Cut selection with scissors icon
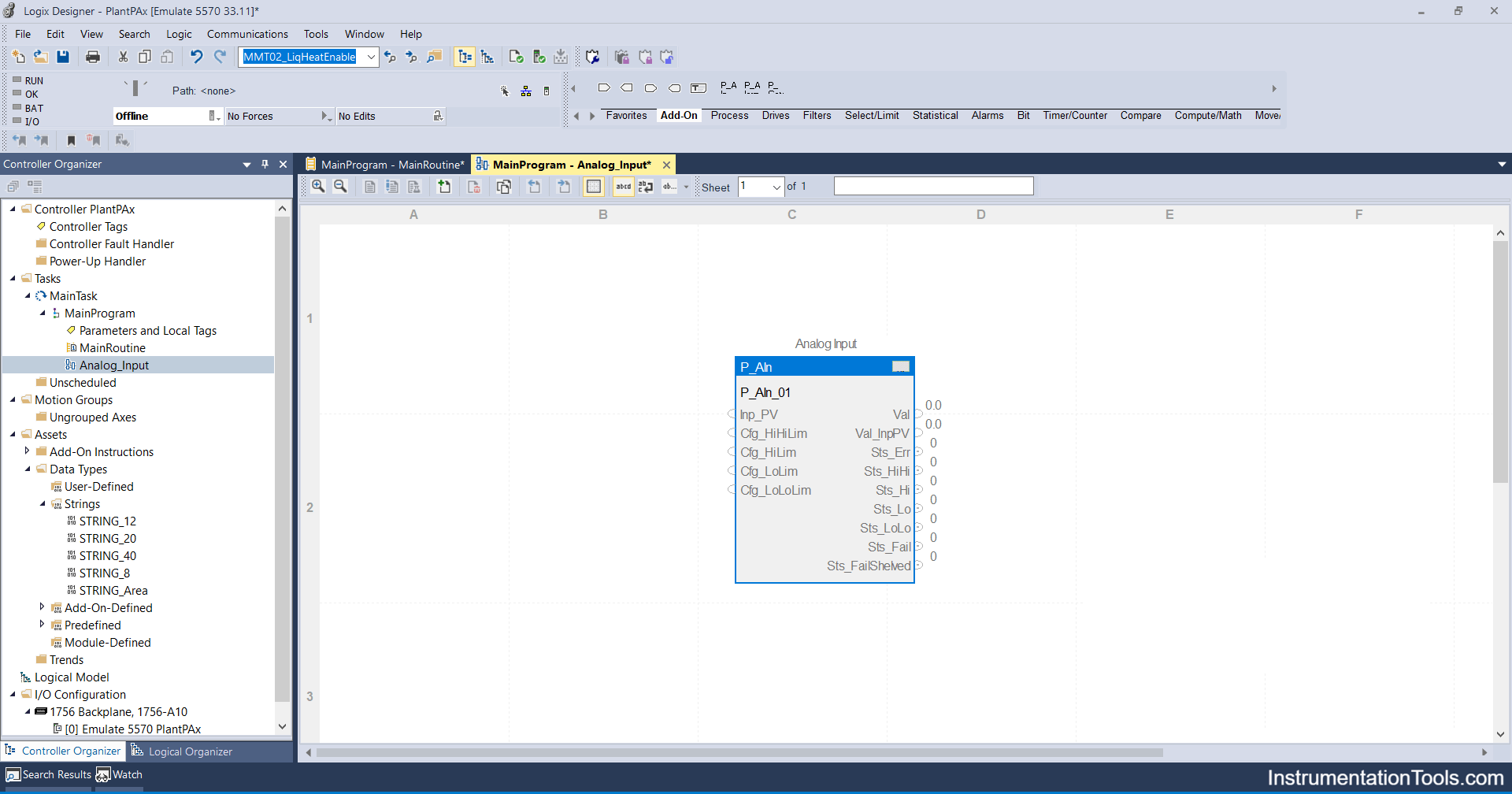This screenshot has width=1512, height=794. click(124, 57)
